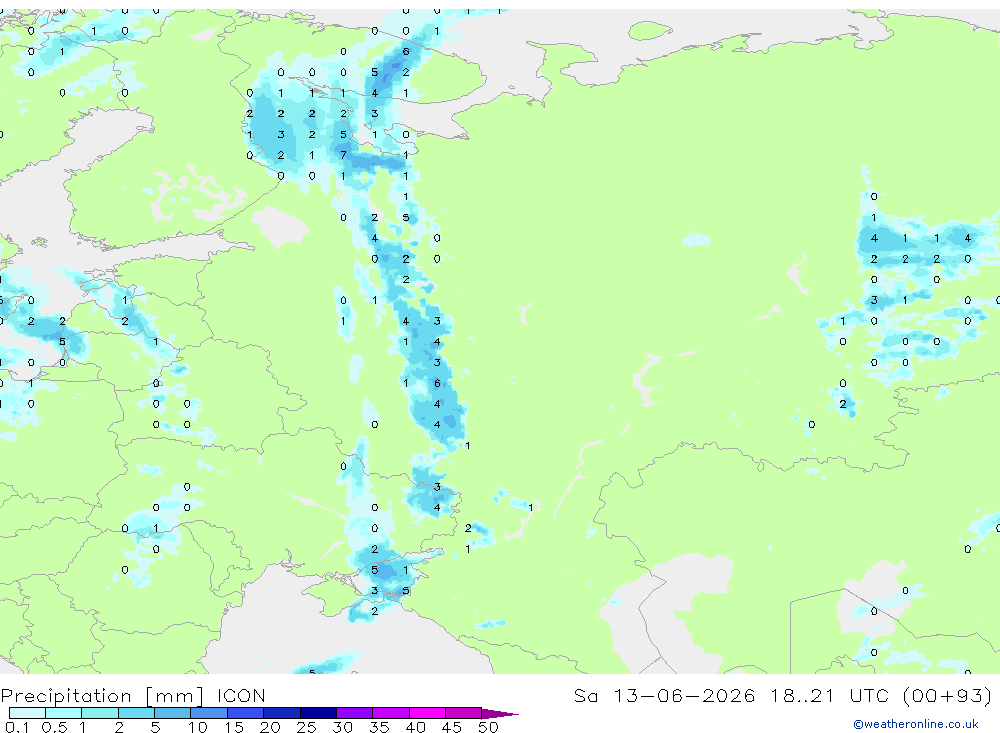Click the legend label '30'
The height and width of the screenshot is (733, 1000).
point(343,727)
